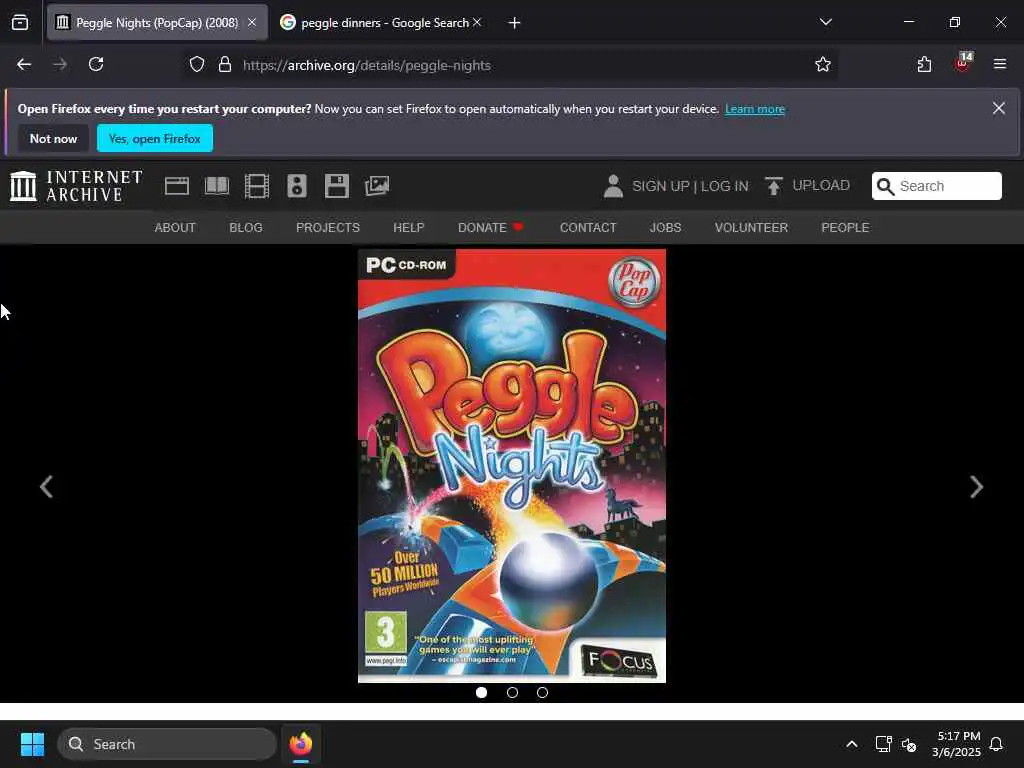
Task: Click the muted volume tray icon
Action: 909,744
